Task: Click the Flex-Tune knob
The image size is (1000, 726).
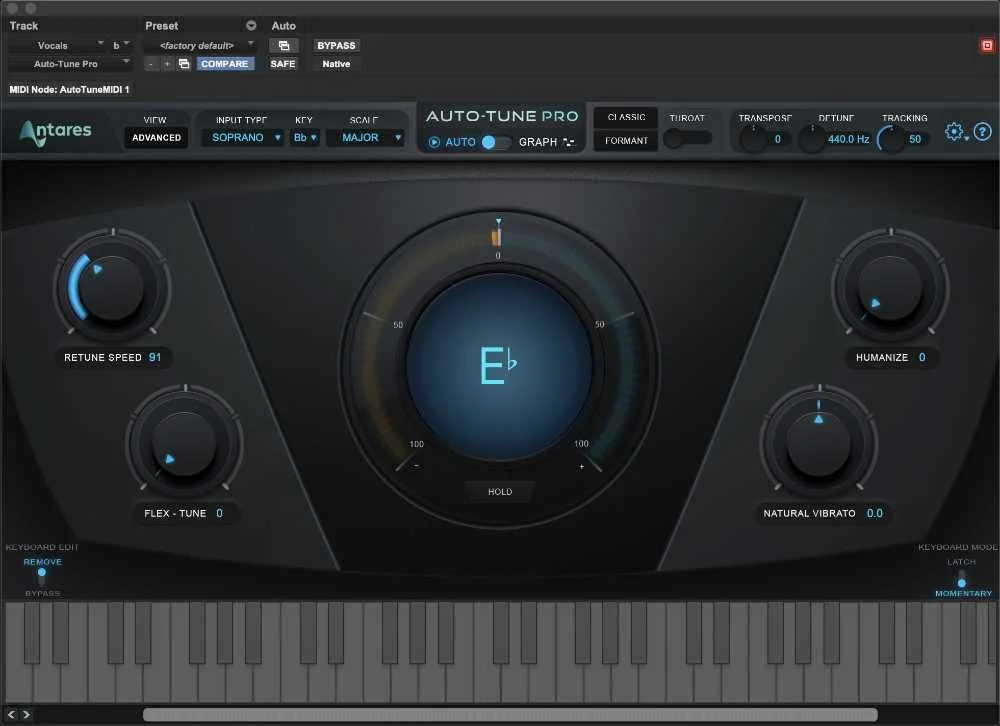Action: (x=185, y=442)
